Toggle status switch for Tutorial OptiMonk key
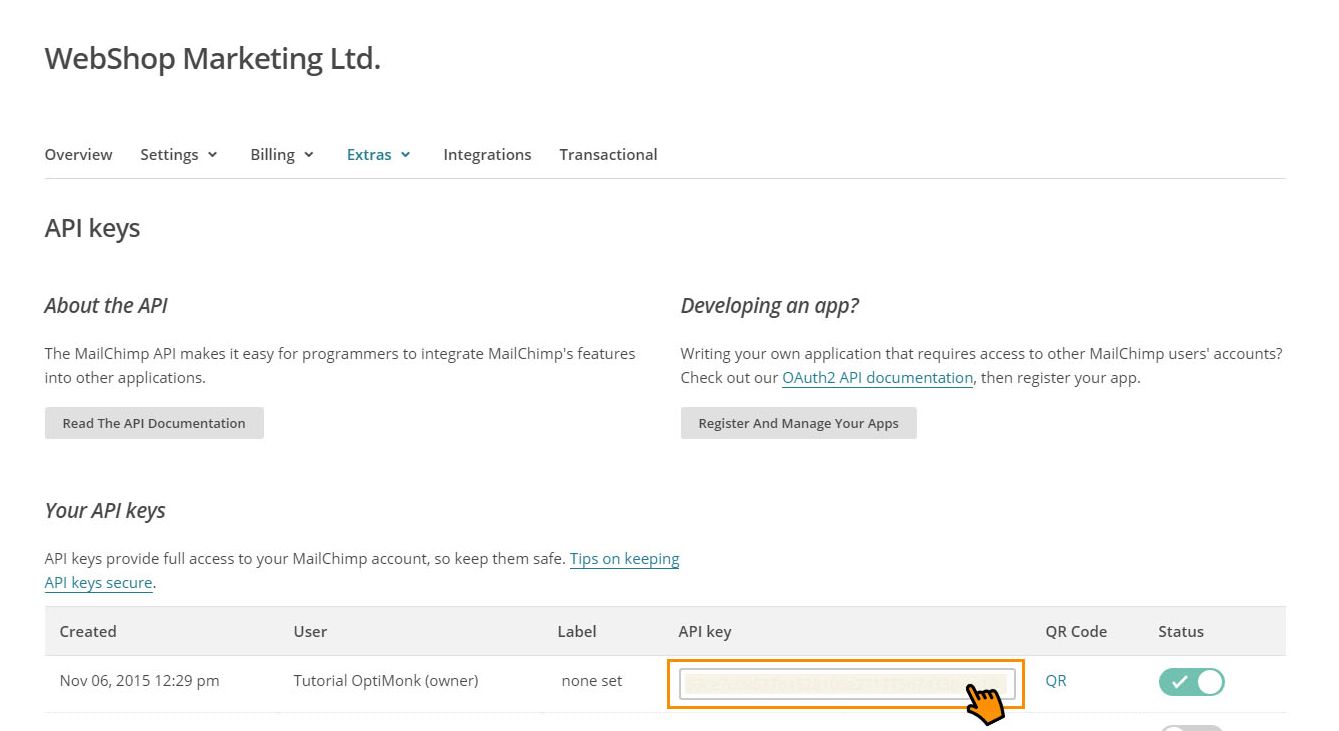This screenshot has height=731, width=1339. [1191, 682]
